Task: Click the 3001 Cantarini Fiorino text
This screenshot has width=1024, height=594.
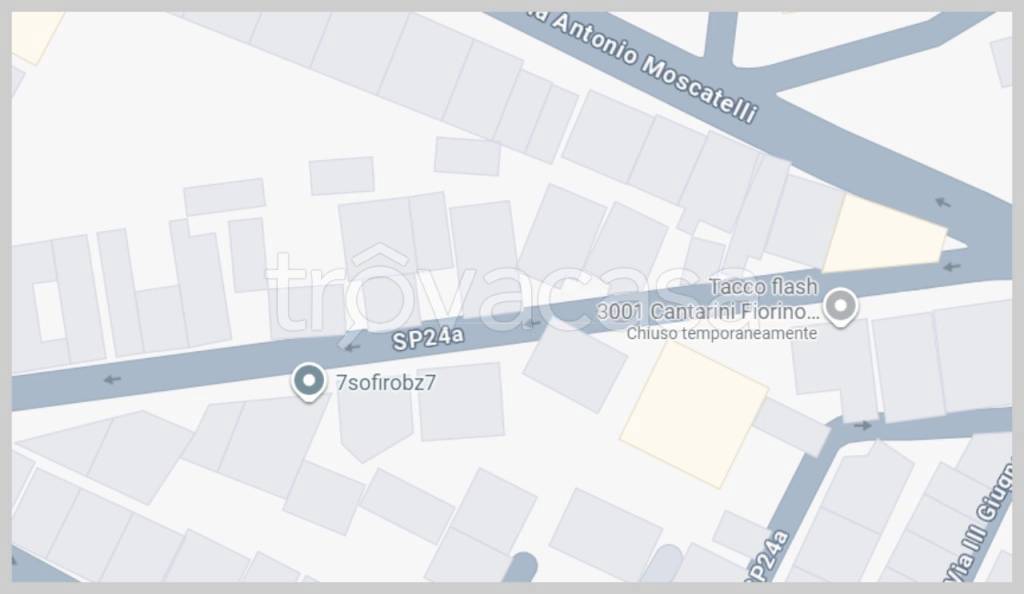Action: tap(708, 312)
